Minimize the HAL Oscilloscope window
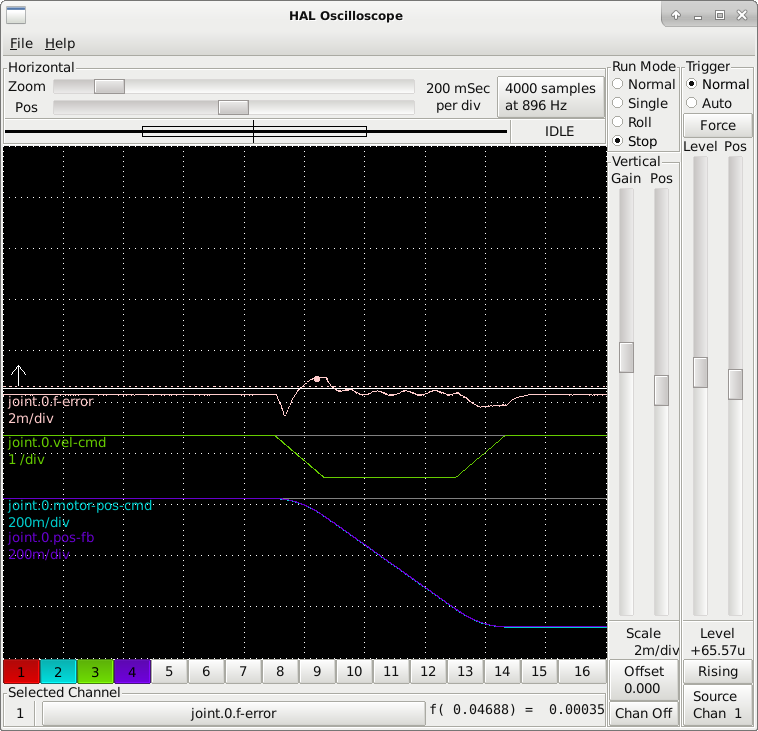 coord(698,15)
